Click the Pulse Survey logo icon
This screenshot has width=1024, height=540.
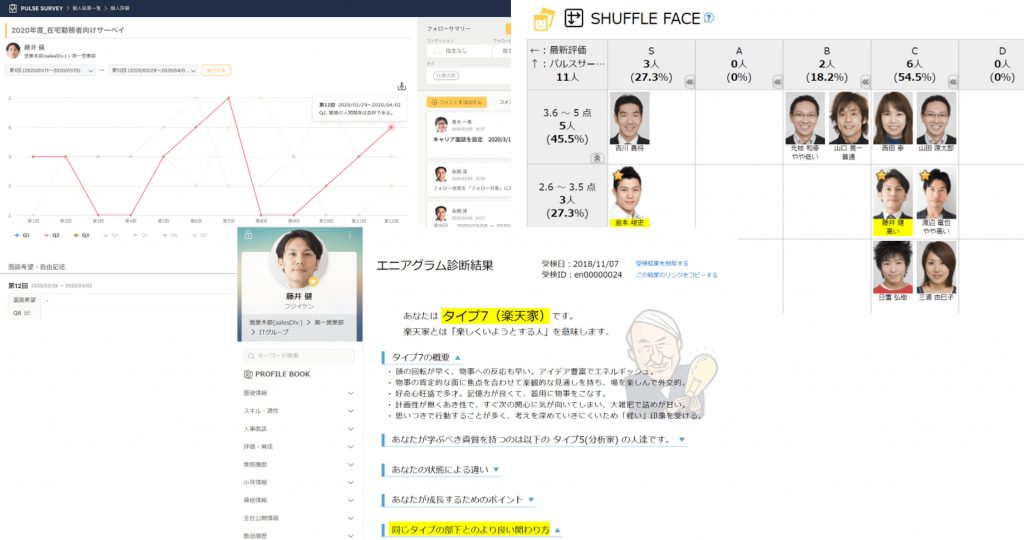coord(12,7)
